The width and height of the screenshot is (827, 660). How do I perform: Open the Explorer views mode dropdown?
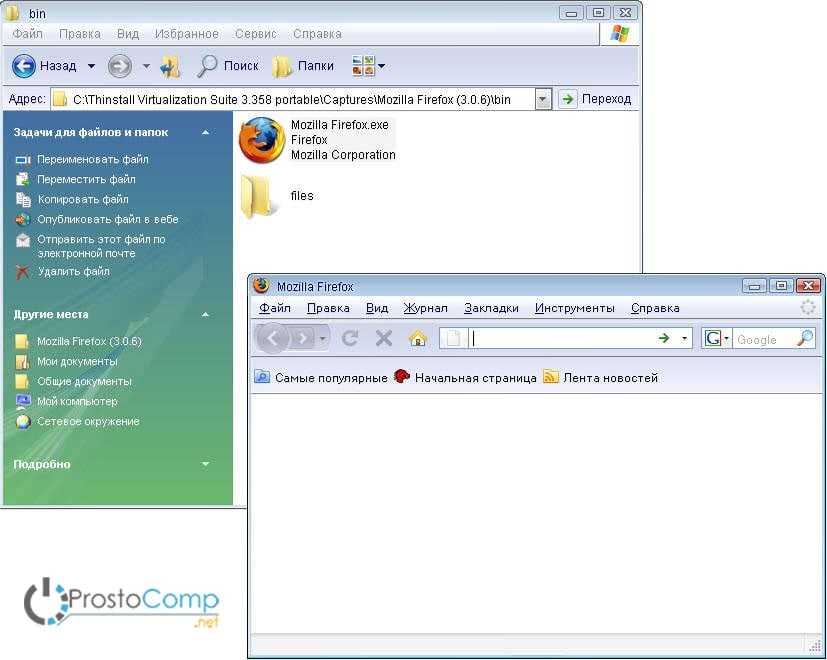pyautogui.click(x=369, y=66)
